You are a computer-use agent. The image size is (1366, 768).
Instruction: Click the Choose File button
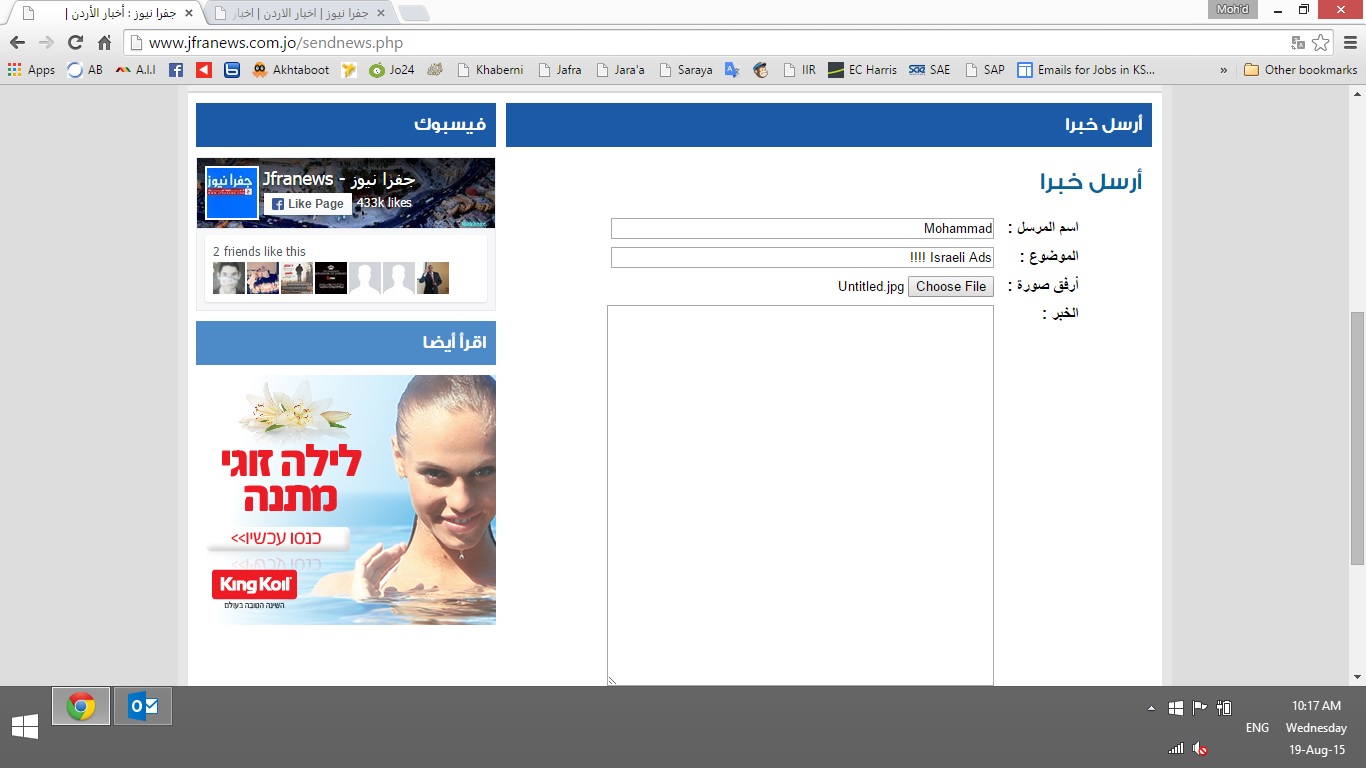(951, 287)
